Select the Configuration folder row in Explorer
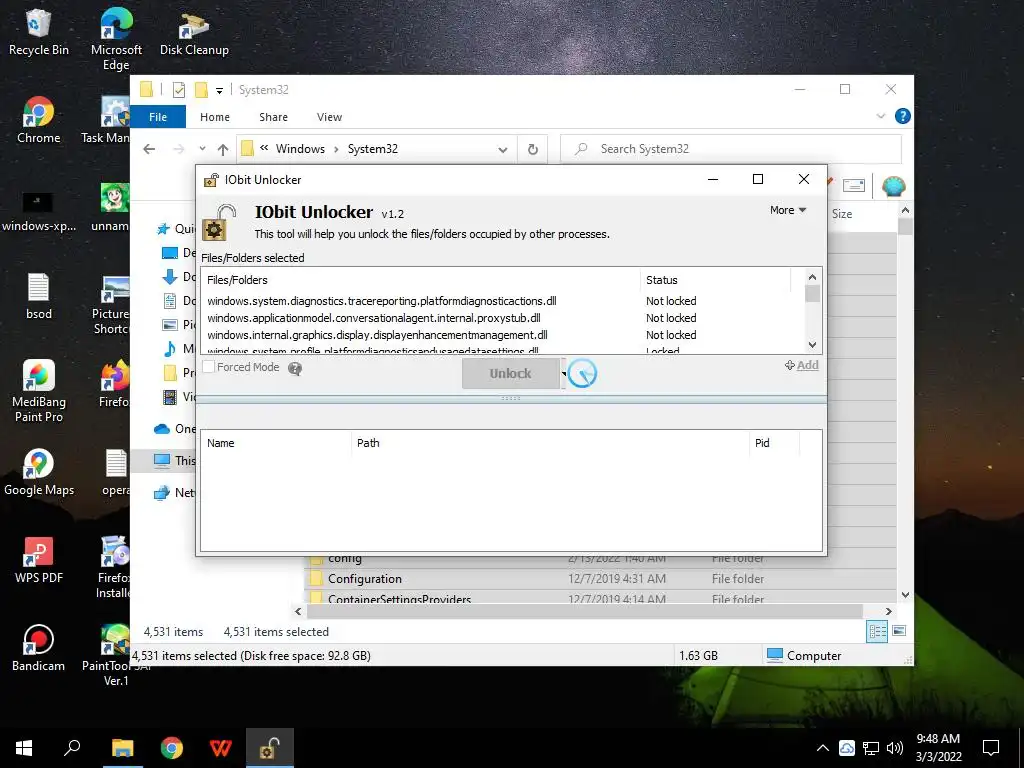This screenshot has height=768, width=1024. (x=600, y=579)
